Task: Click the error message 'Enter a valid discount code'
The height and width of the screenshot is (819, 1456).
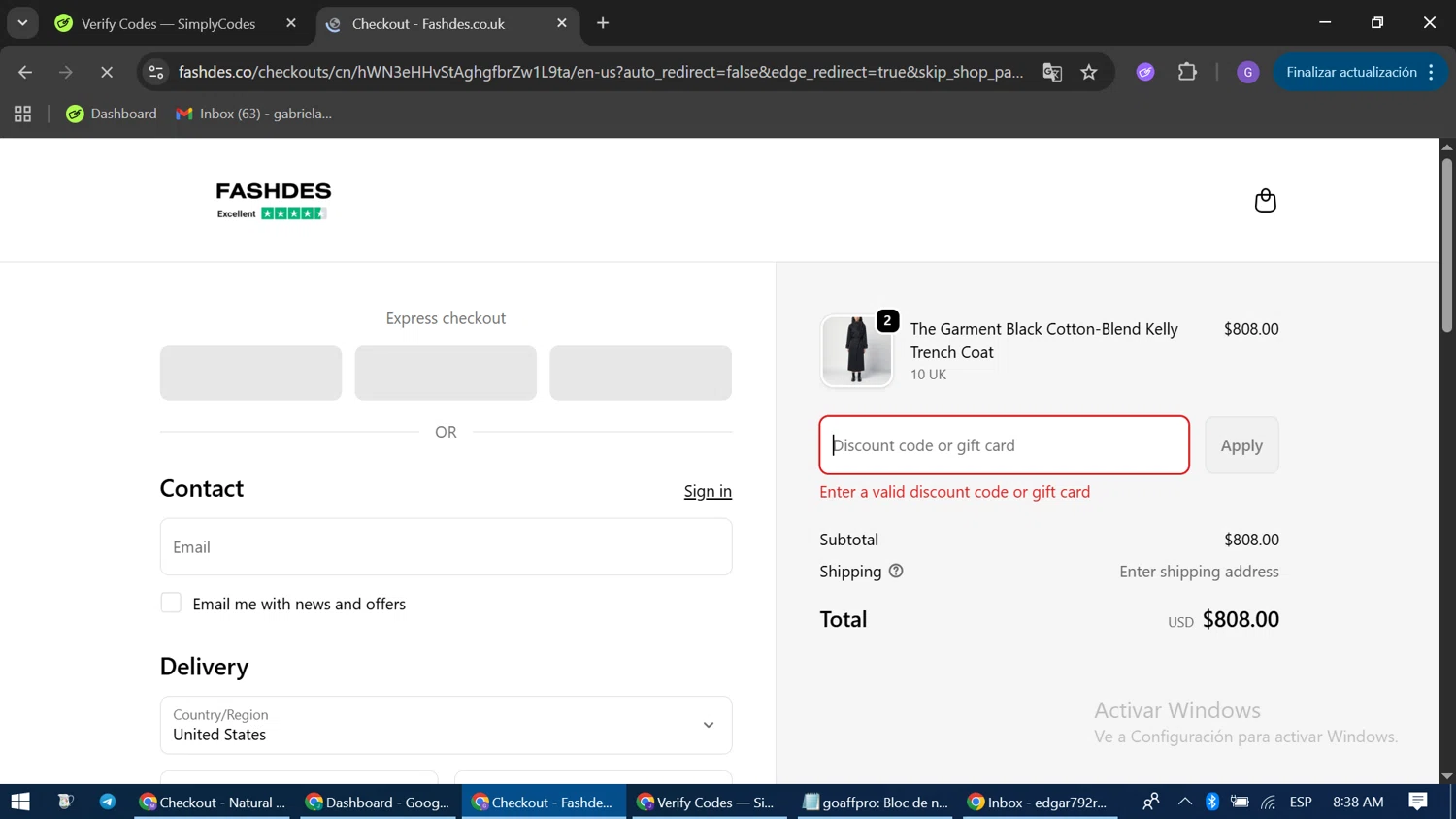Action: pos(954,492)
